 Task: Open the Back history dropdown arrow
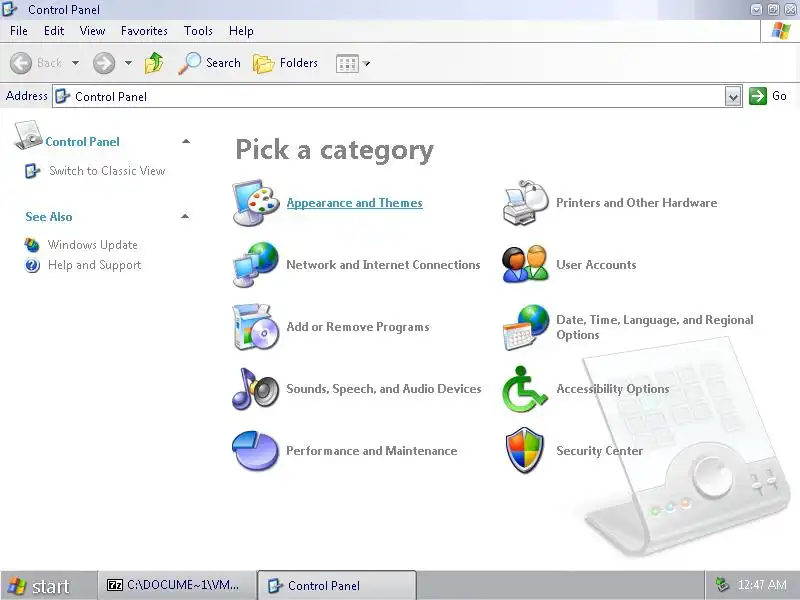[76, 63]
